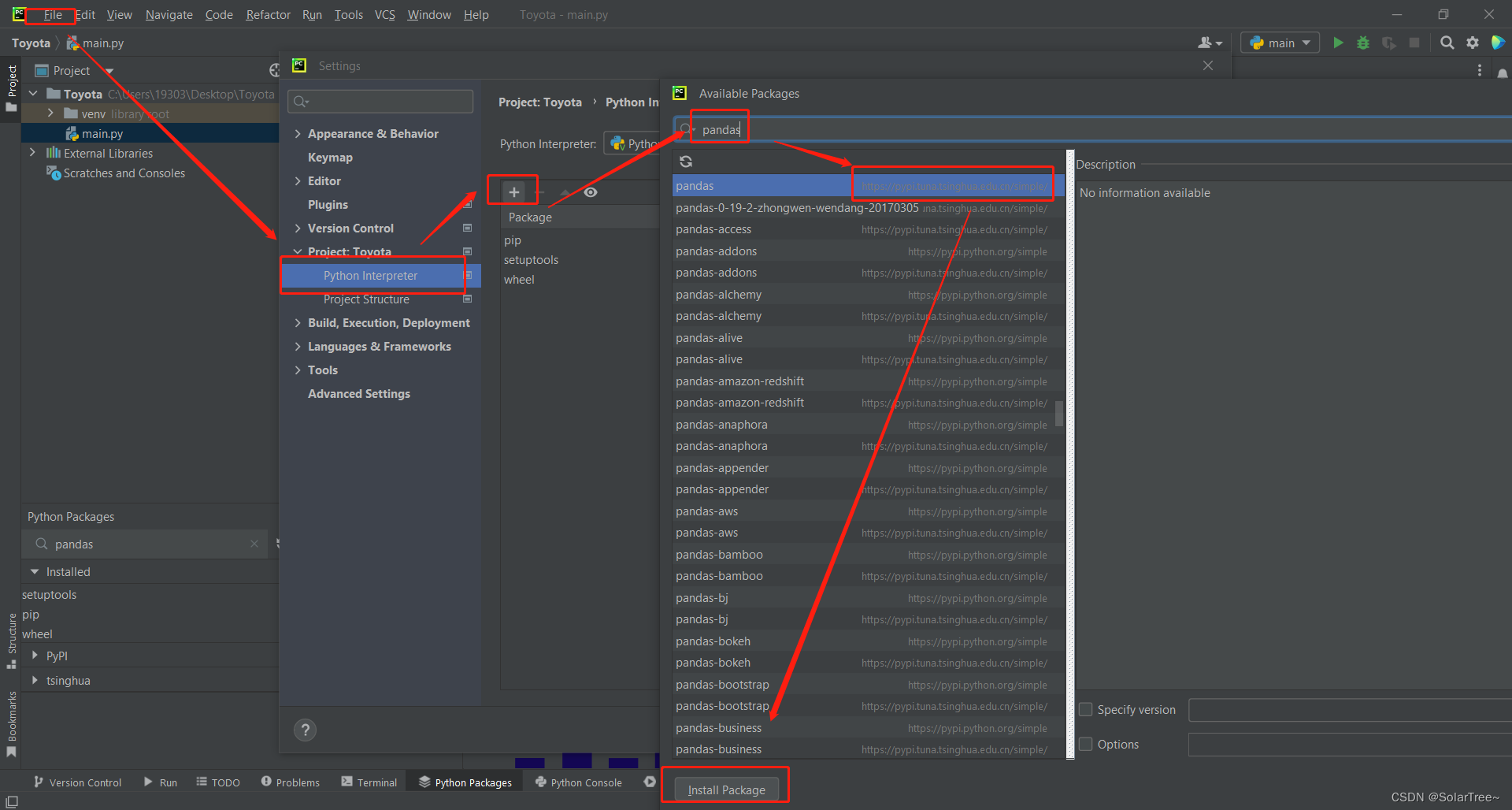Click the Python Packages tool window tab
The height and width of the screenshot is (810, 1512).
click(465, 782)
